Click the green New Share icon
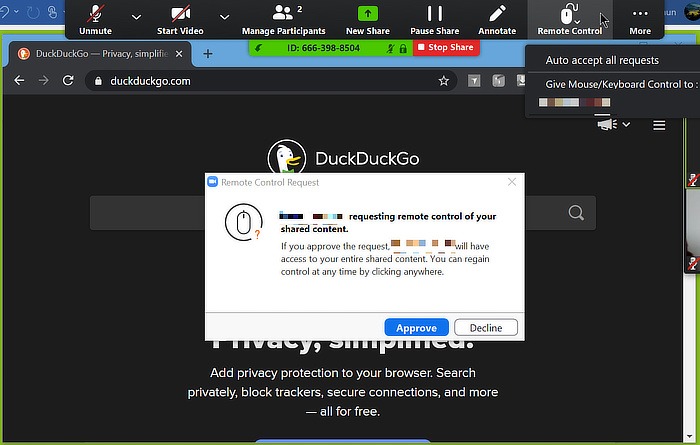This screenshot has height=445, width=700. click(368, 13)
